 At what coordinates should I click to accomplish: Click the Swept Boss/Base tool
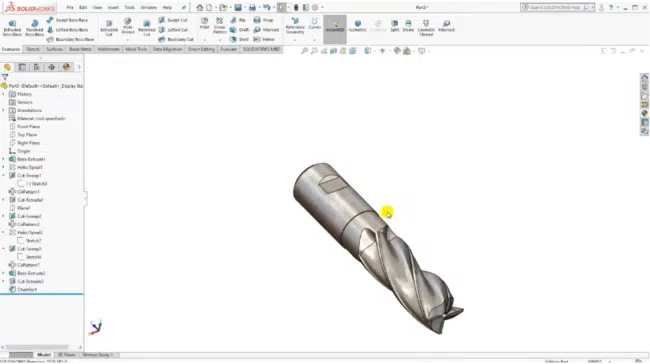(x=67, y=20)
